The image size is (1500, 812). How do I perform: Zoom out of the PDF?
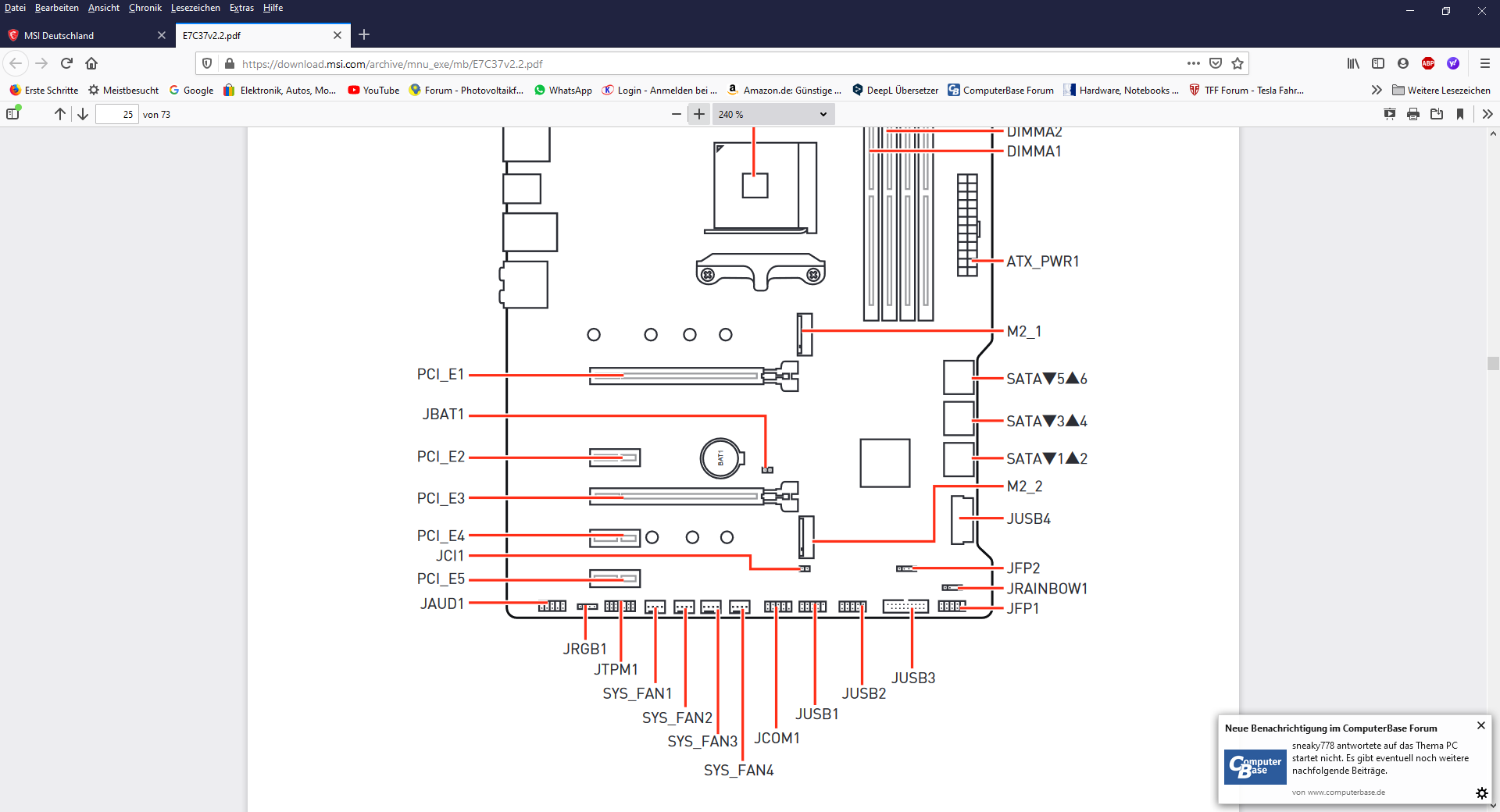(677, 114)
